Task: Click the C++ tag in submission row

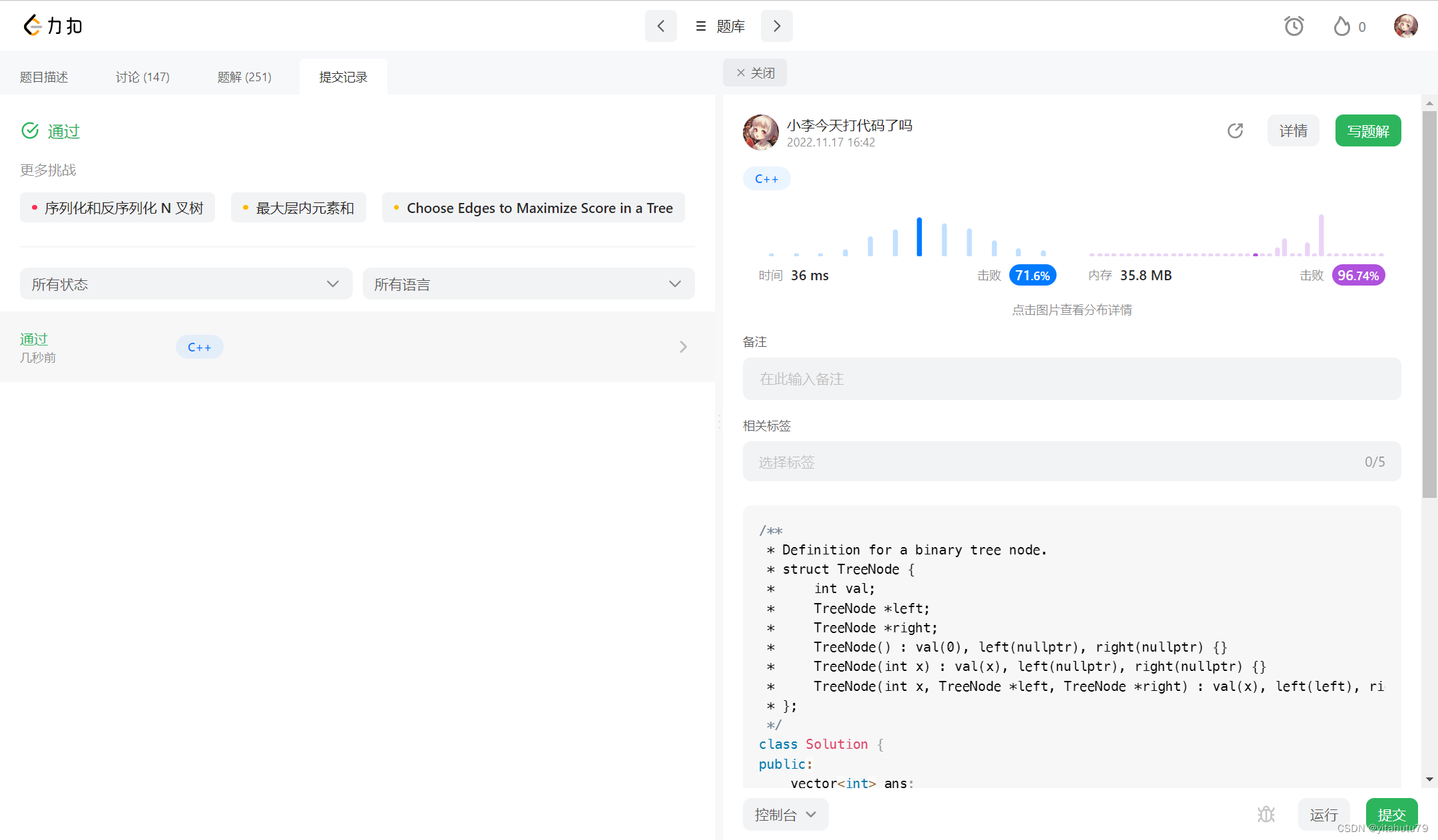Action: coord(199,347)
